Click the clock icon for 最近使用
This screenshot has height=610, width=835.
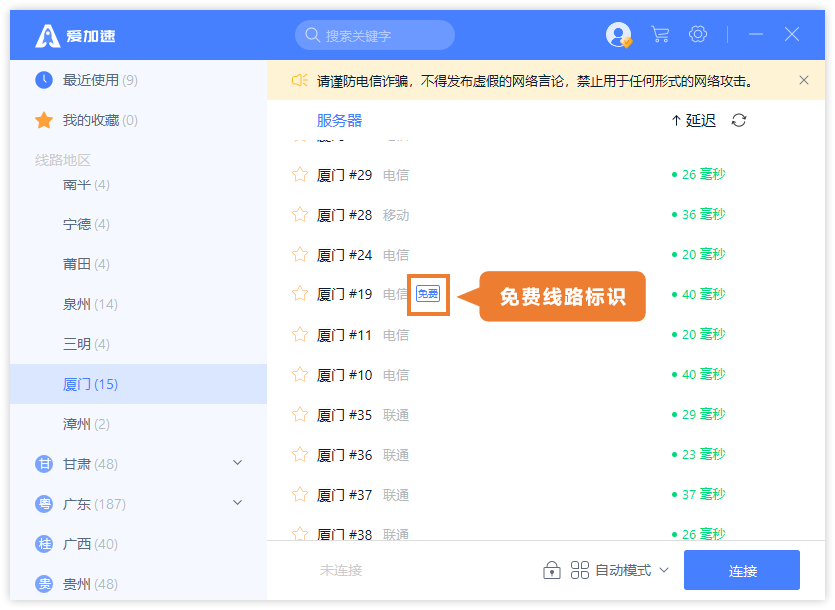point(44,80)
